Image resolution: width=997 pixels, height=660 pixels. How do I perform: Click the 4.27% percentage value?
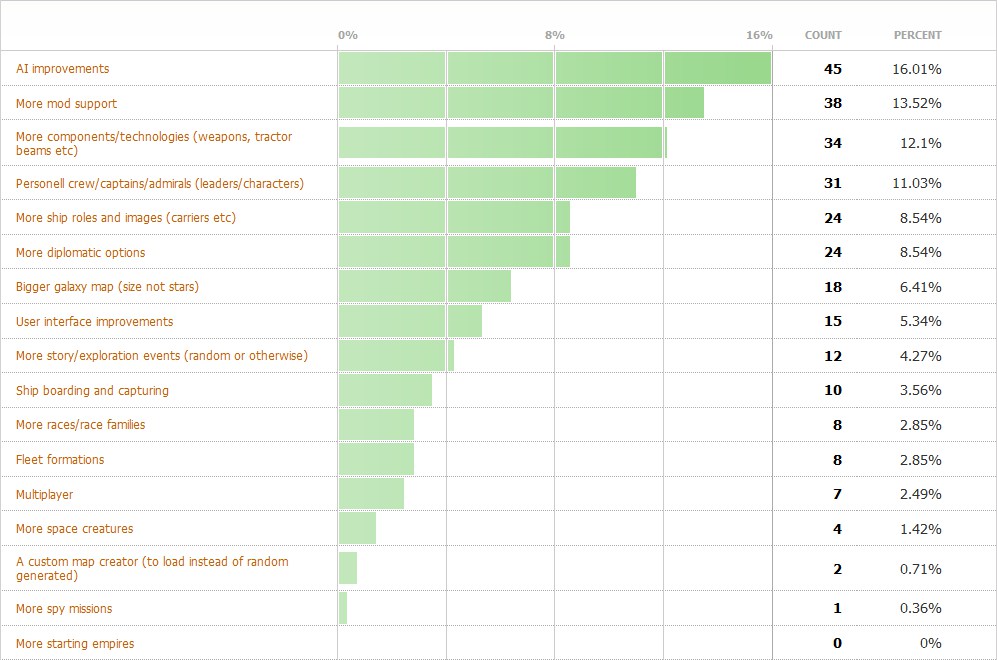pos(921,357)
